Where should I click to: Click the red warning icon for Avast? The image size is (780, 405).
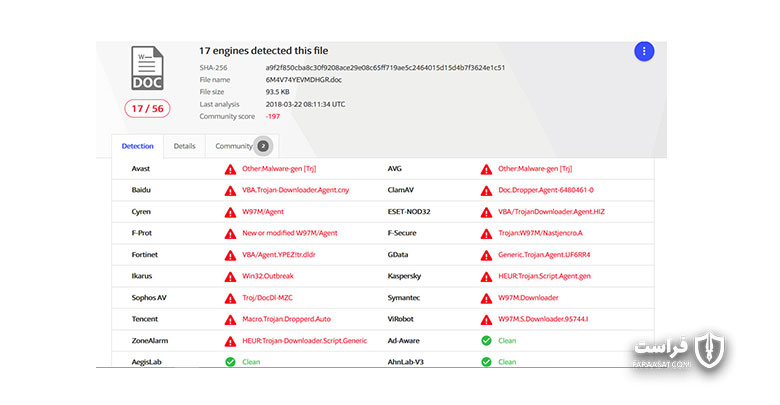point(230,170)
